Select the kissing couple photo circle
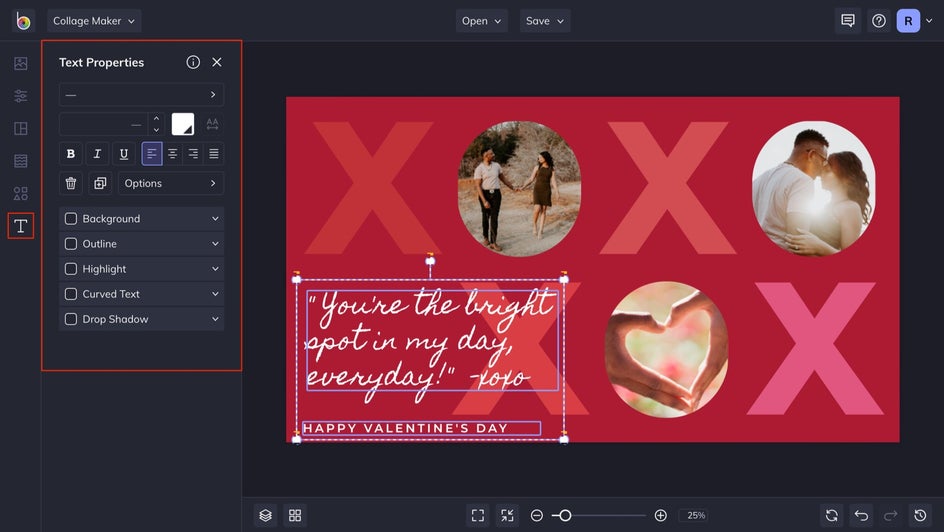This screenshot has width=944, height=532. pyautogui.click(x=814, y=188)
